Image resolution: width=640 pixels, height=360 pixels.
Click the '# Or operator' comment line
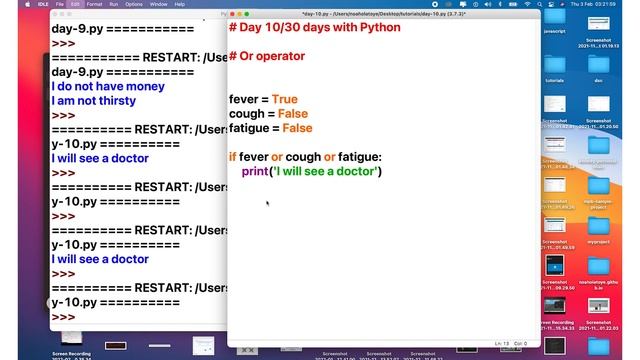[x=267, y=56]
